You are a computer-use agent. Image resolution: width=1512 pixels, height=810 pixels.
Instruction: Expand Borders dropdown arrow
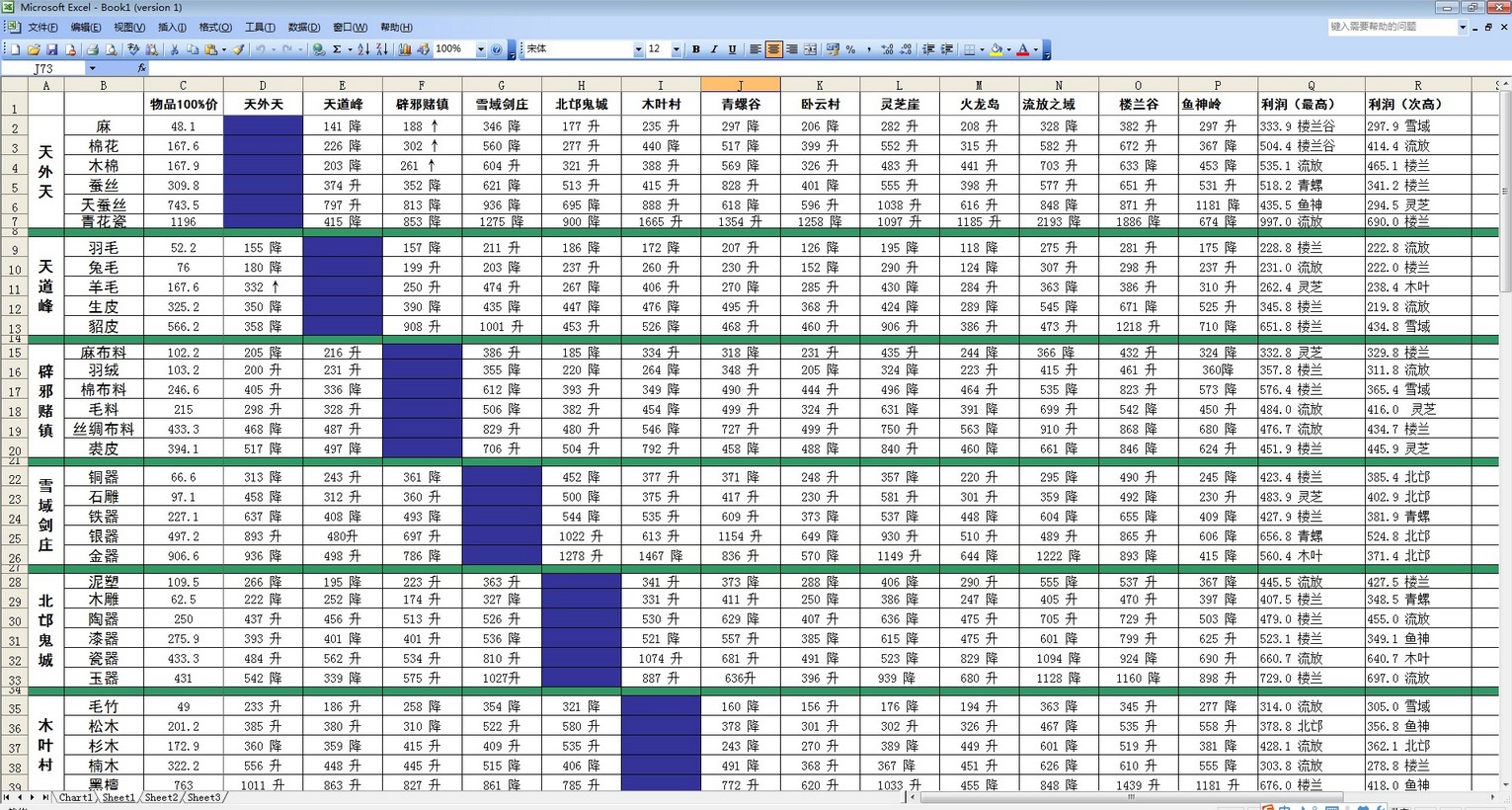tap(982, 49)
